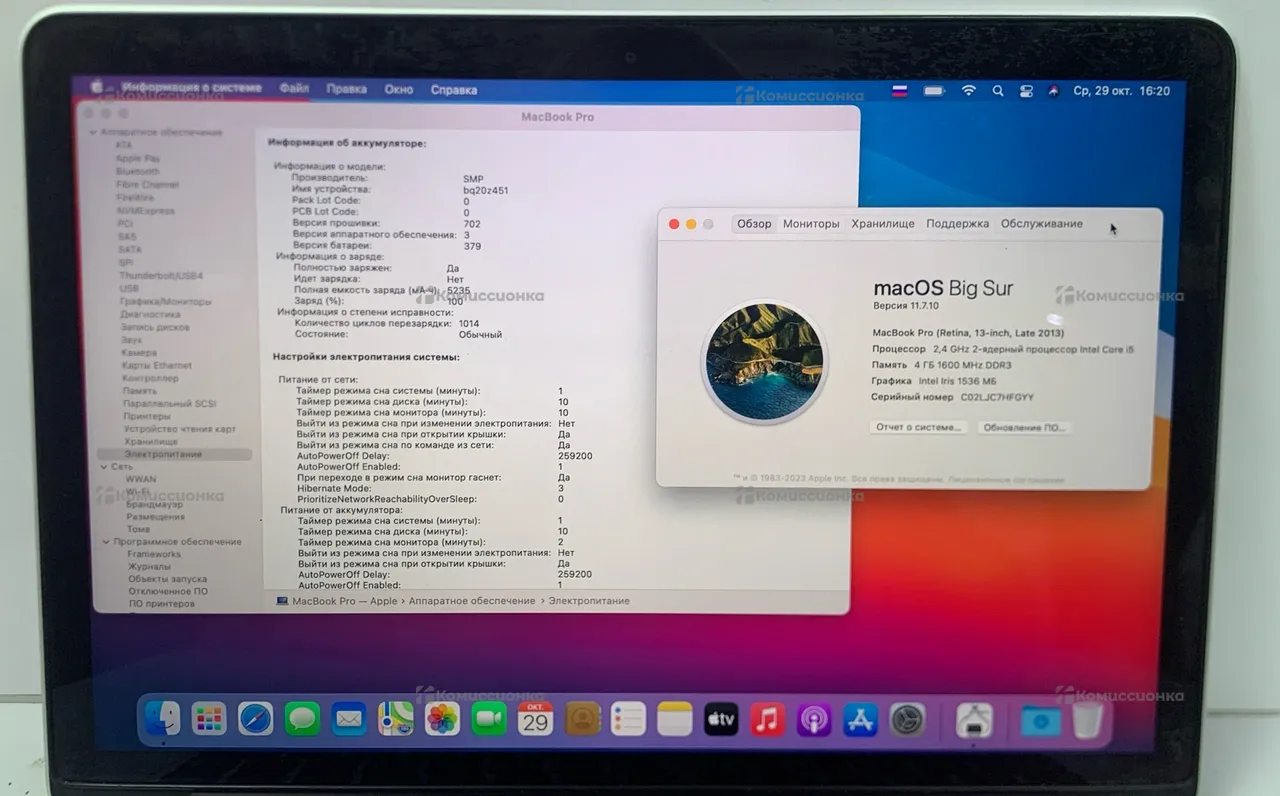Click the Обновление ПО button
Viewport: 1280px width, 796px height.
click(x=1023, y=427)
